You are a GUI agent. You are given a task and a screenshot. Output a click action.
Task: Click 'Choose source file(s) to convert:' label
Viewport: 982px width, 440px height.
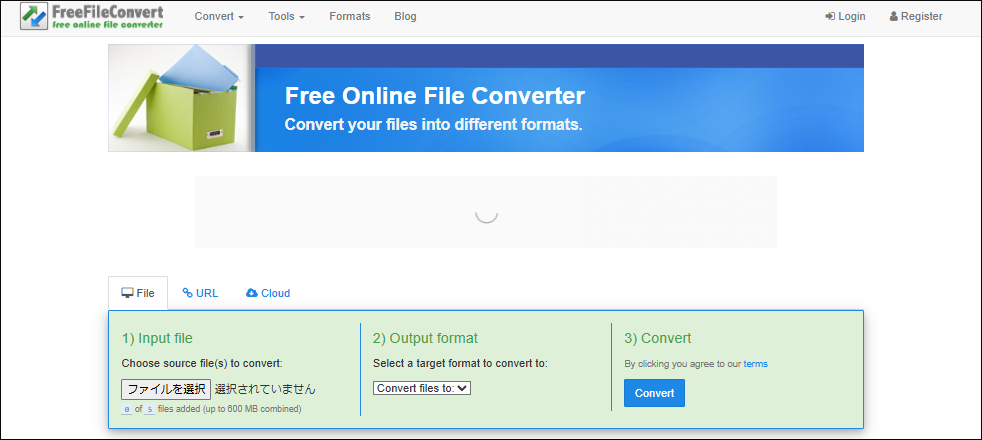point(202,363)
